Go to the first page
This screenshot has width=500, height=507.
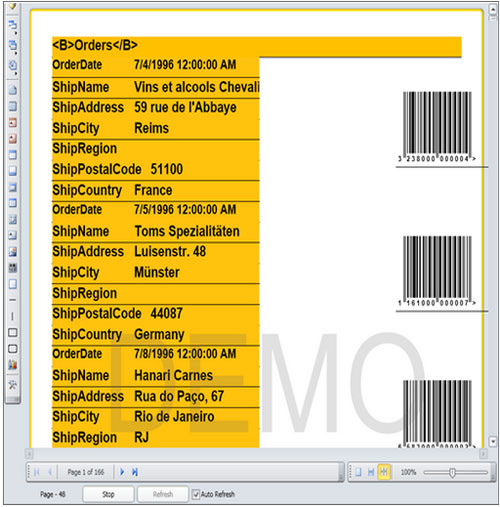(37, 472)
